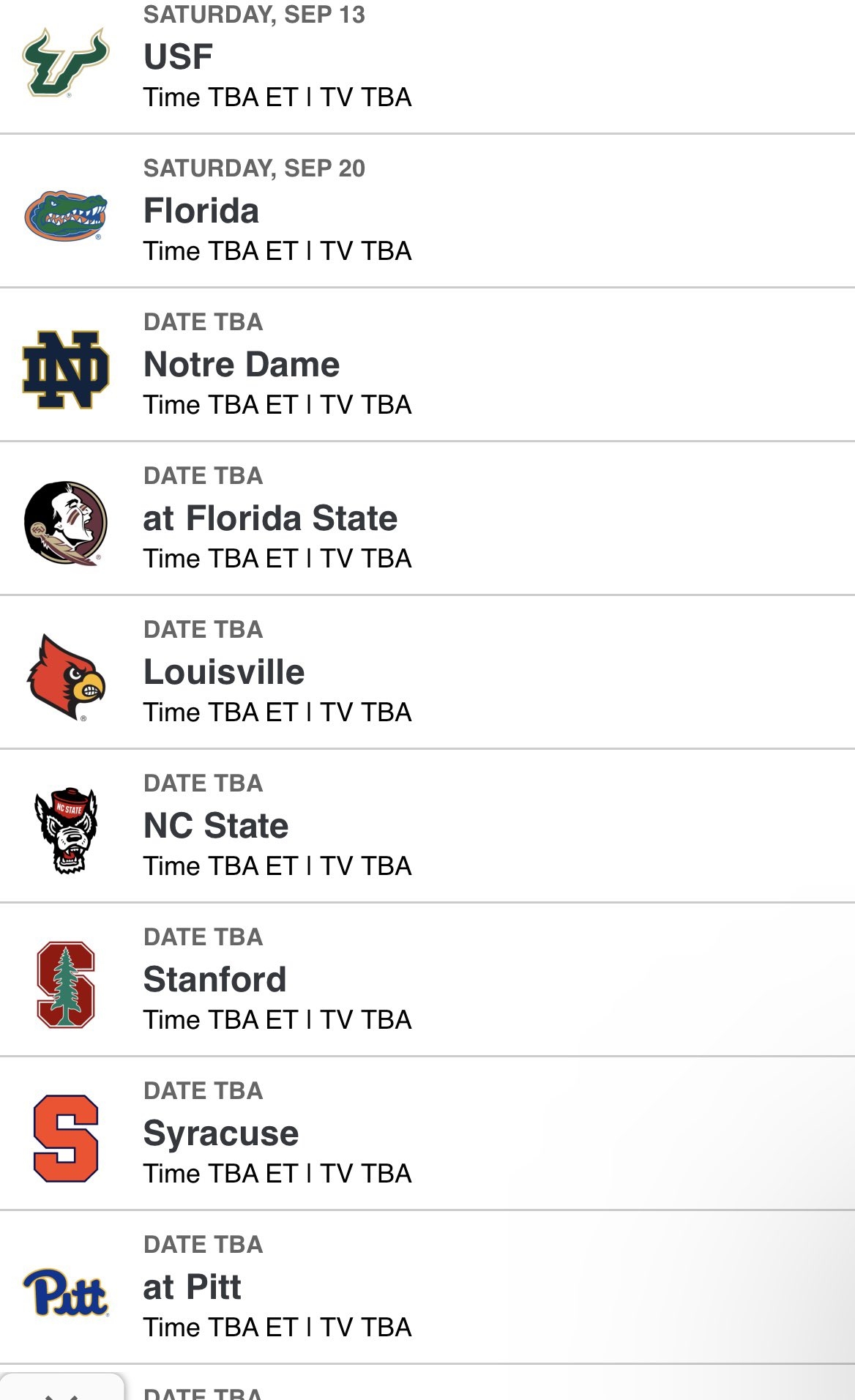View the at Florida State game
This screenshot has height=1400, width=855.
point(270,518)
